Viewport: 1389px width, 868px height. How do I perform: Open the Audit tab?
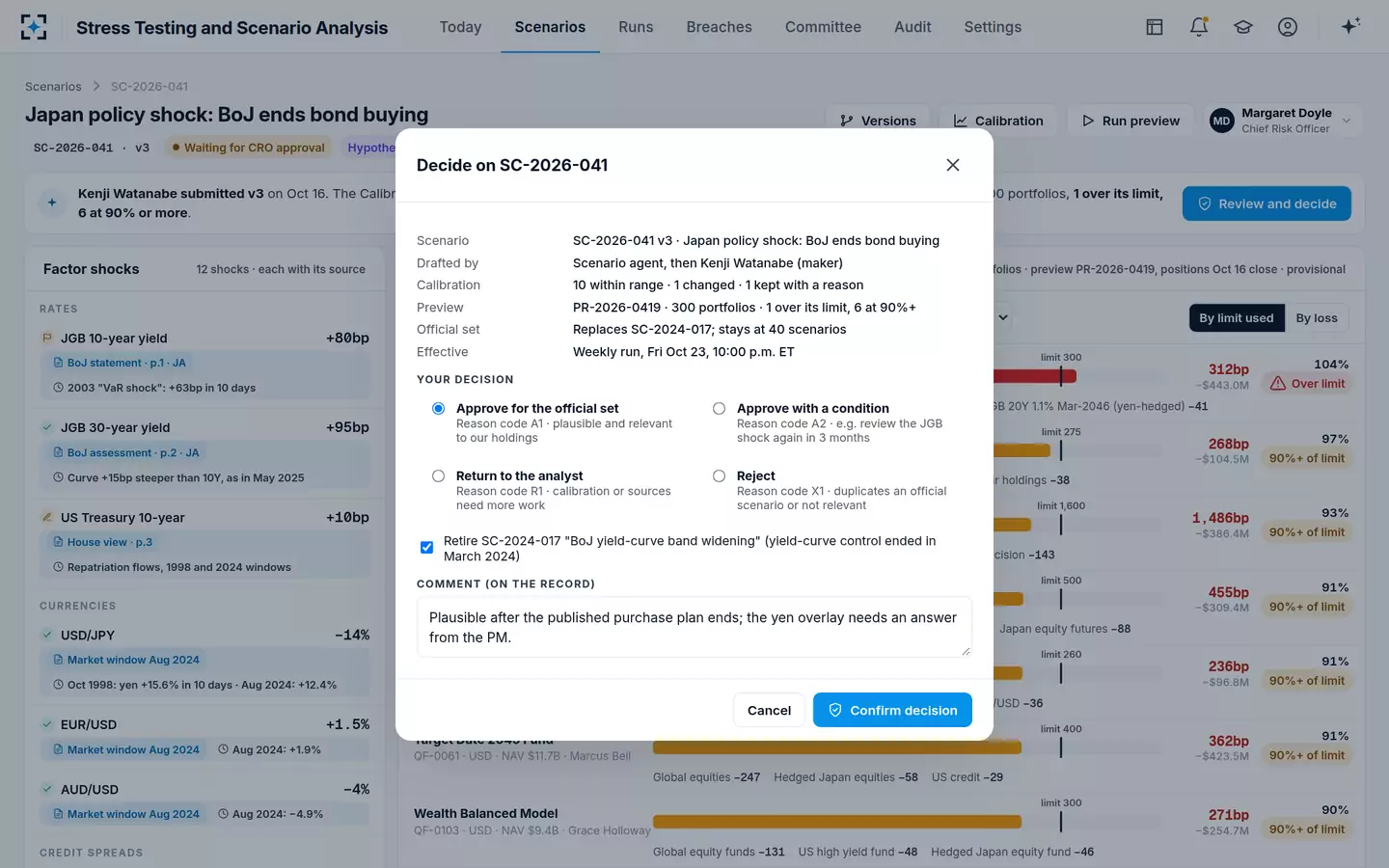912,27
